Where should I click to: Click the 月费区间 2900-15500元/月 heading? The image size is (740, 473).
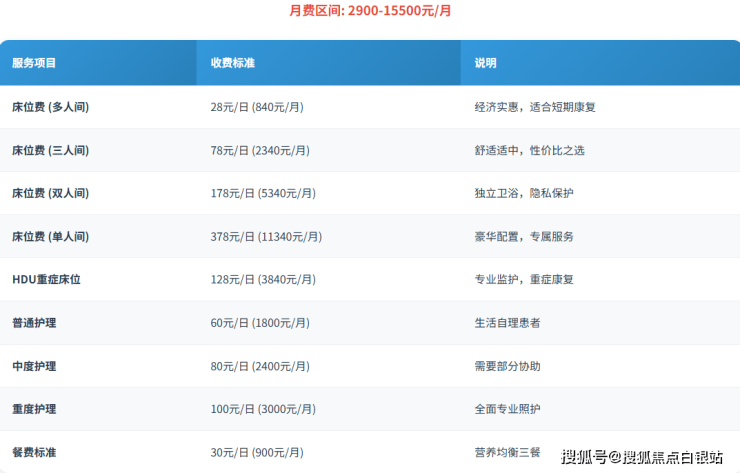pyautogui.click(x=370, y=12)
